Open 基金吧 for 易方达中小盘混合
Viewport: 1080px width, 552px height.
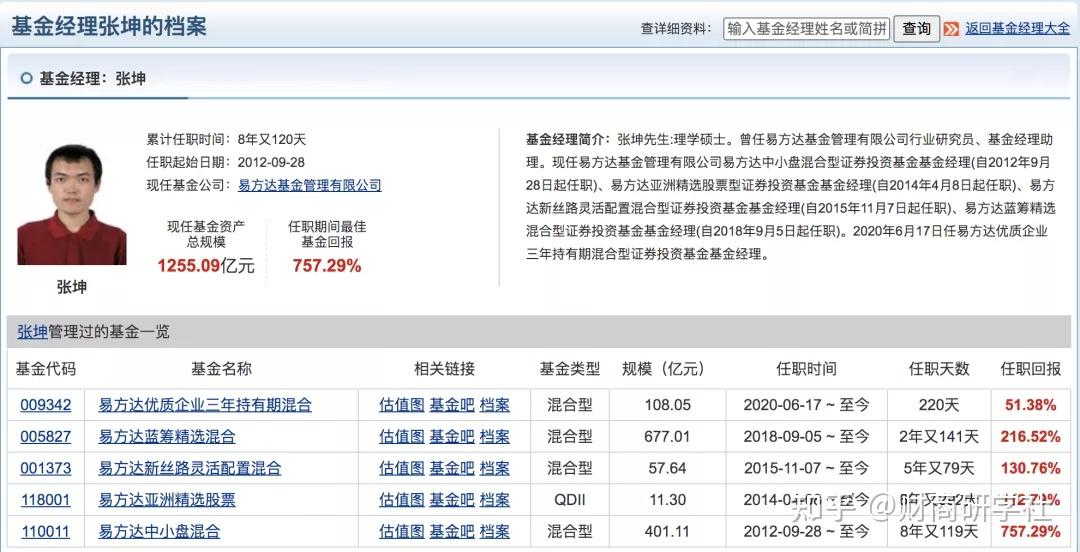point(452,531)
